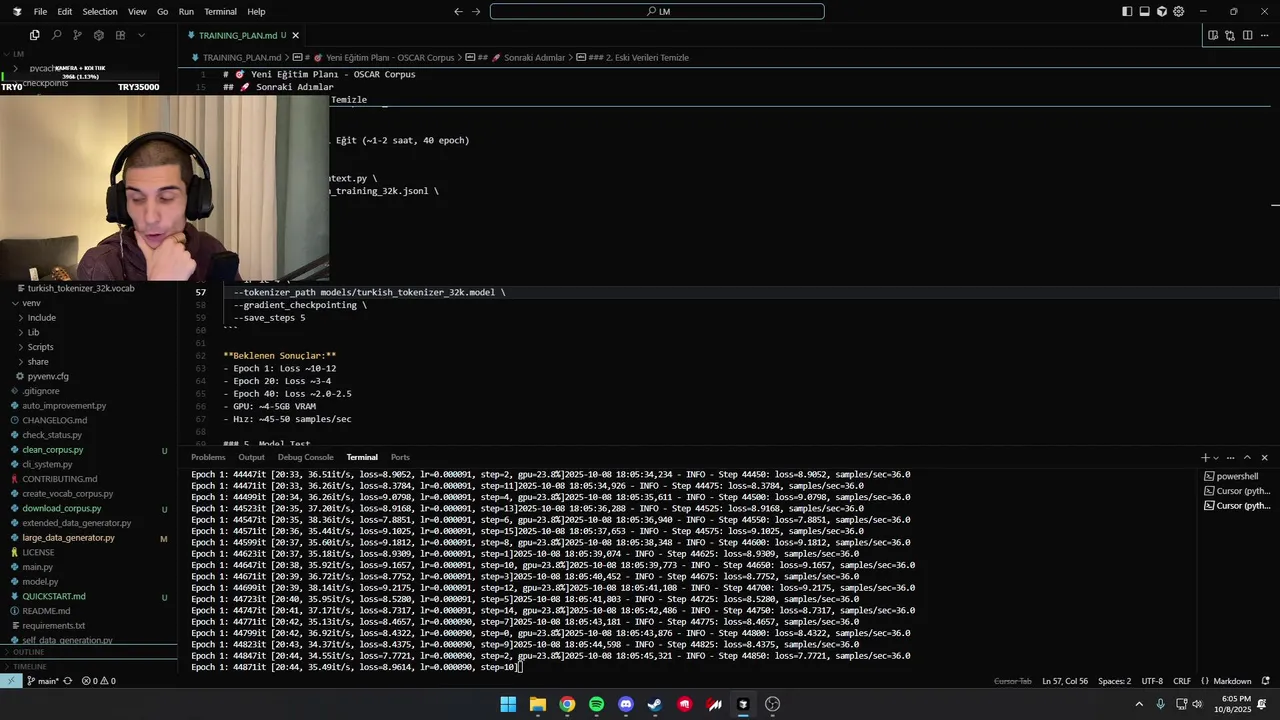The image size is (1280, 720).
Task: Expand the Include folder in venv
Action: 41,317
